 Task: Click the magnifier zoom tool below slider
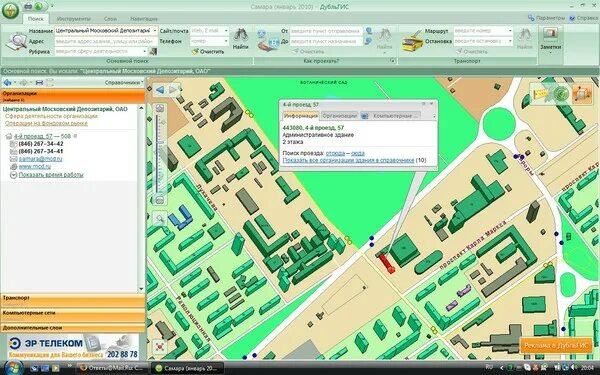160,219
